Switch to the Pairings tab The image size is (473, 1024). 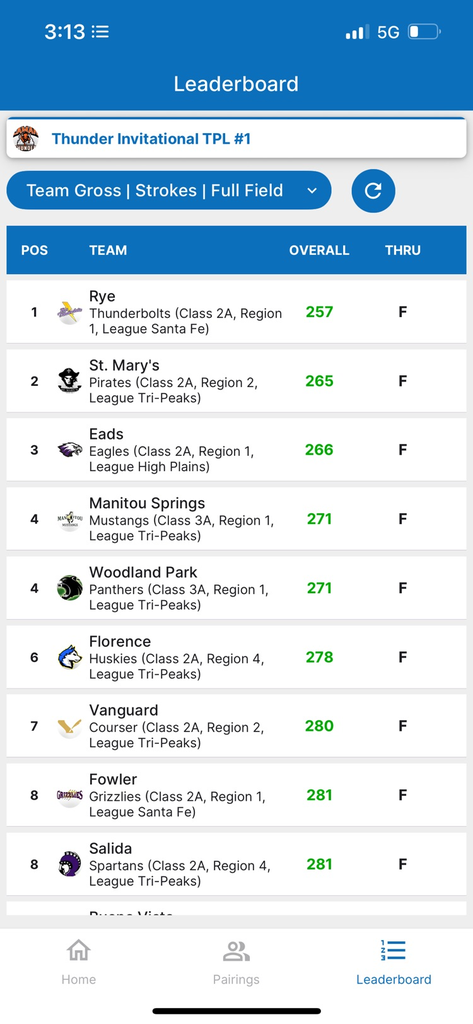pos(236,961)
